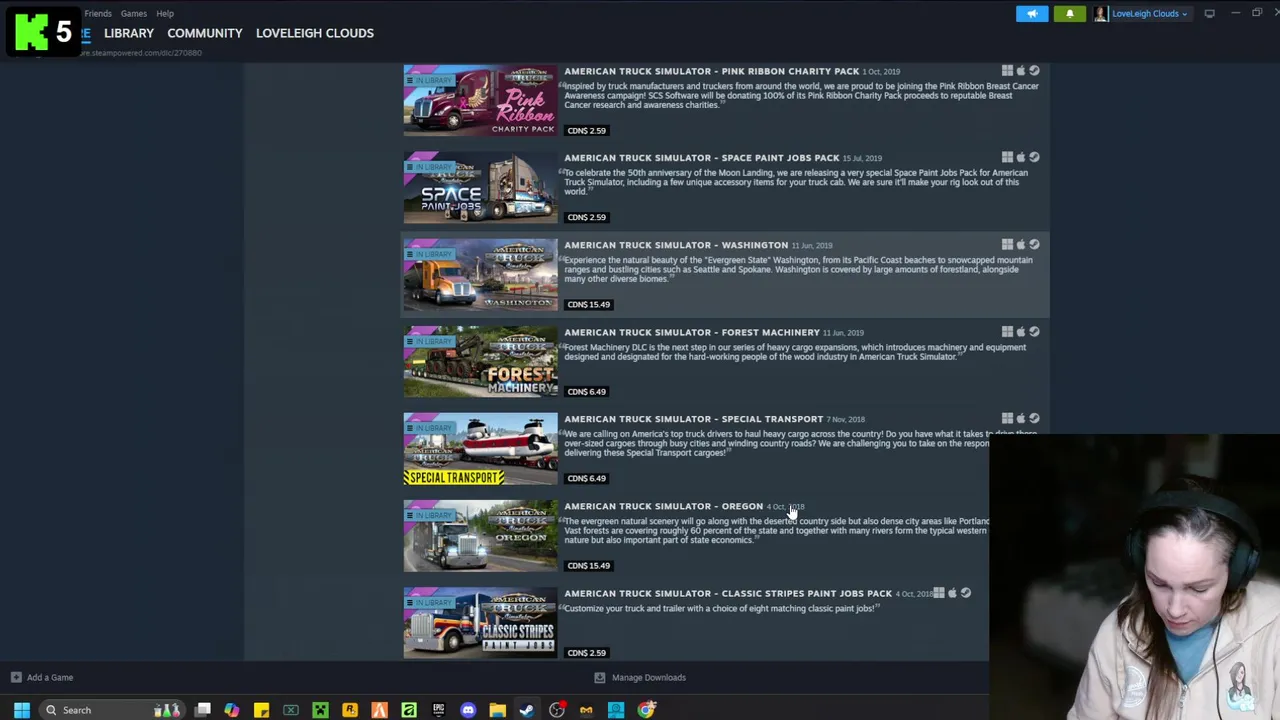Go to the COMMUNITY tab
Image resolution: width=1280 pixels, height=720 pixels.
[x=205, y=33]
